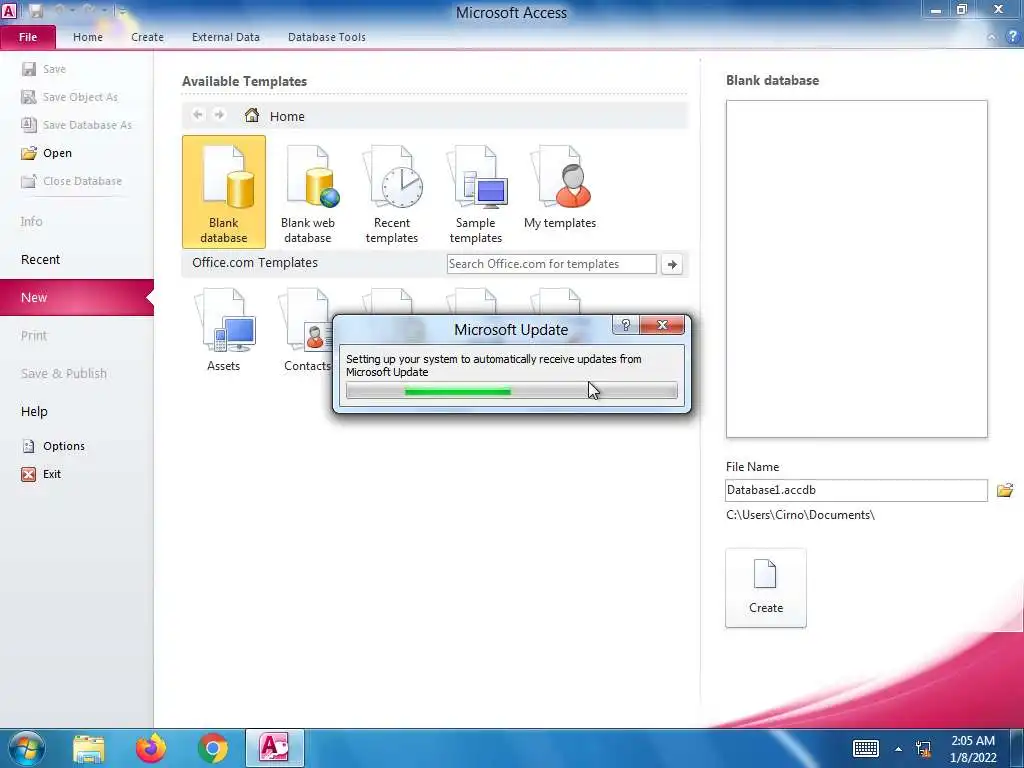Open the Recent section
This screenshot has height=768, width=1024.
pyautogui.click(x=40, y=259)
